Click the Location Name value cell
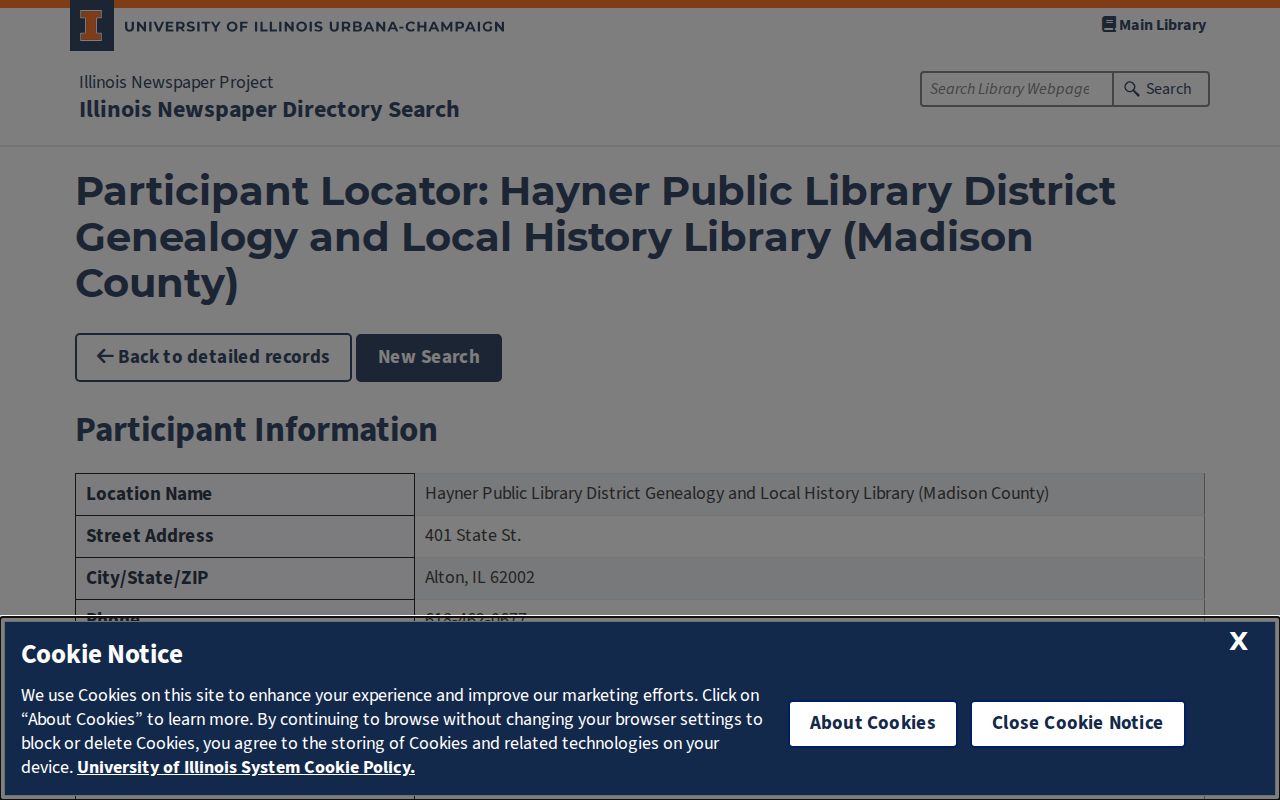 (x=809, y=494)
